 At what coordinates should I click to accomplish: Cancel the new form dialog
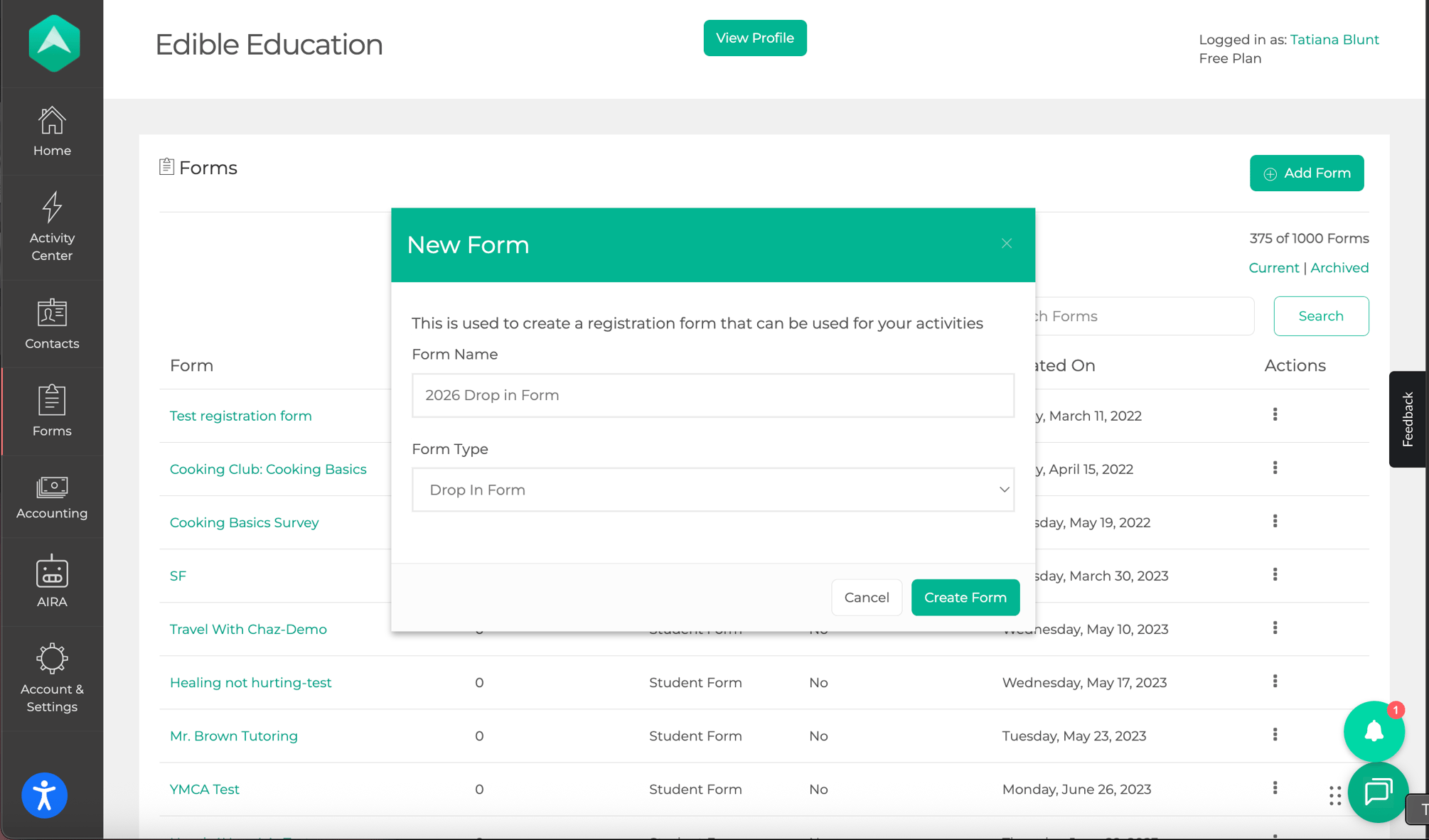tap(866, 598)
